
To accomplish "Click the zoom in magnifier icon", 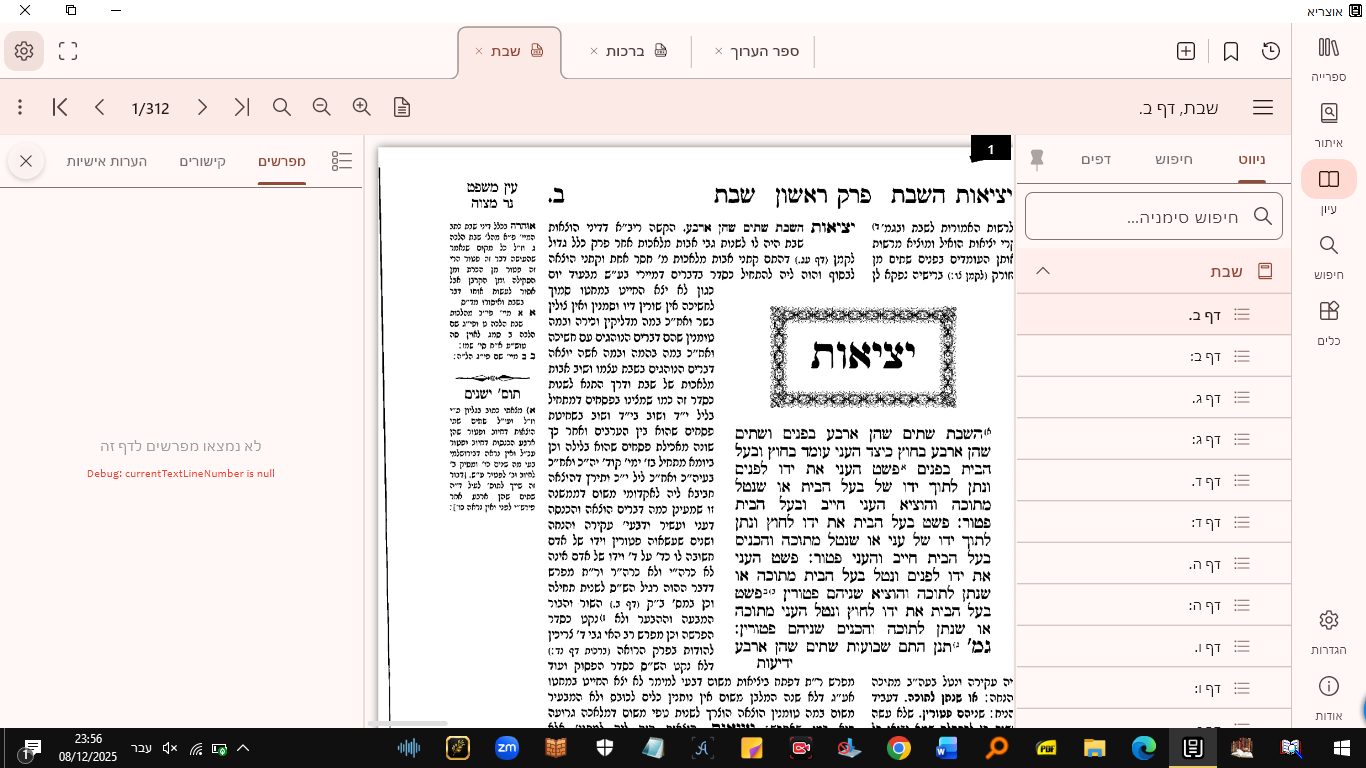I will click(x=361, y=107).
